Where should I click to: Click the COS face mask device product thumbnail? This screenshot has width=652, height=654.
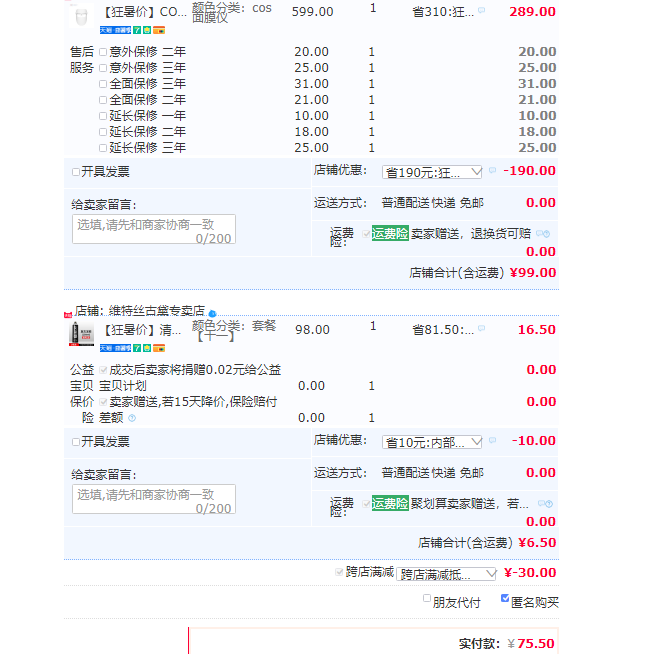(80, 15)
